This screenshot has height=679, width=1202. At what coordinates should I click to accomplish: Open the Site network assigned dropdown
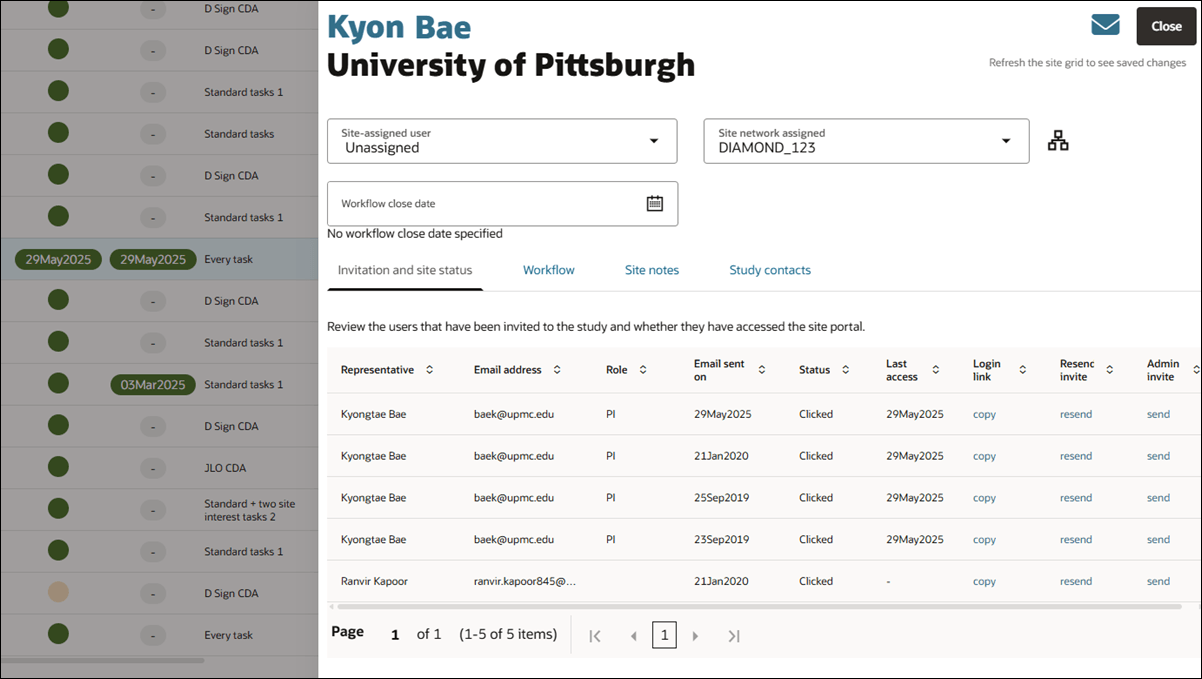1006,140
